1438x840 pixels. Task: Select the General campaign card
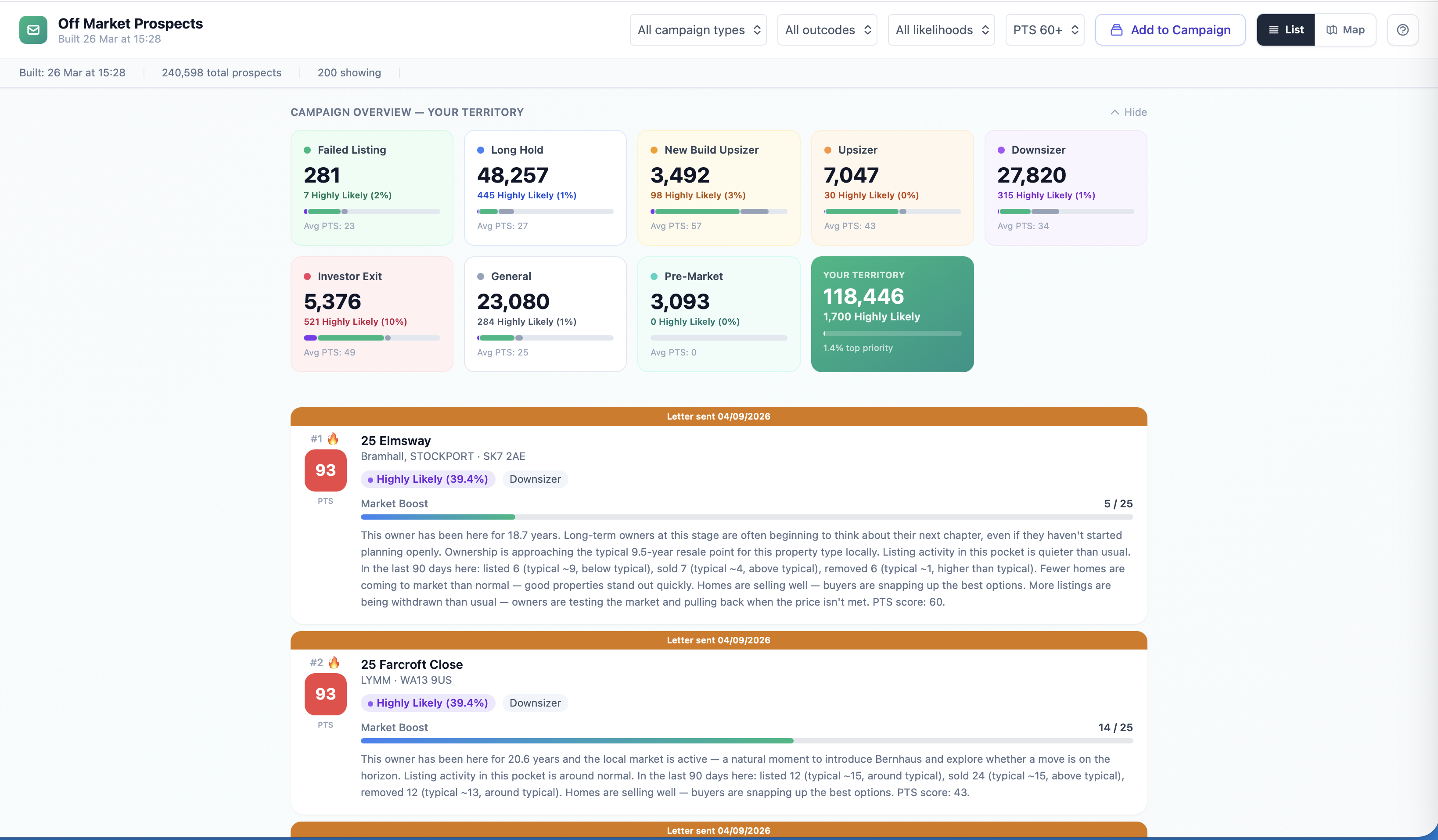545,314
